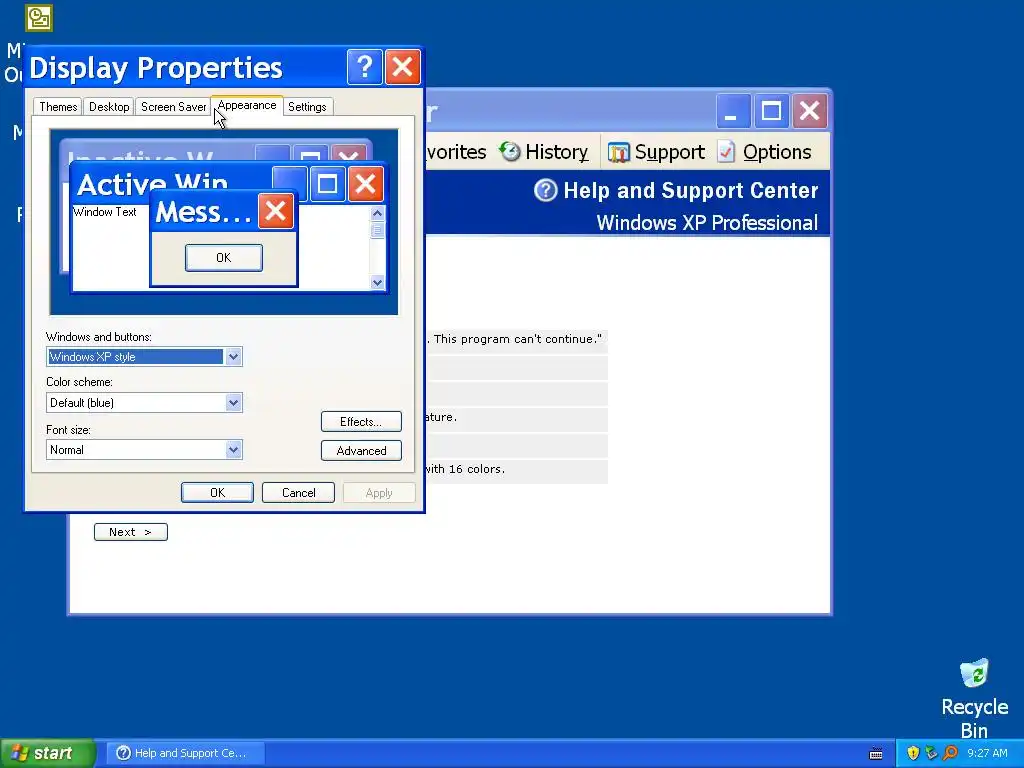Image resolution: width=1024 pixels, height=768 pixels.
Task: Open Advanced appearance settings
Action: point(361,451)
